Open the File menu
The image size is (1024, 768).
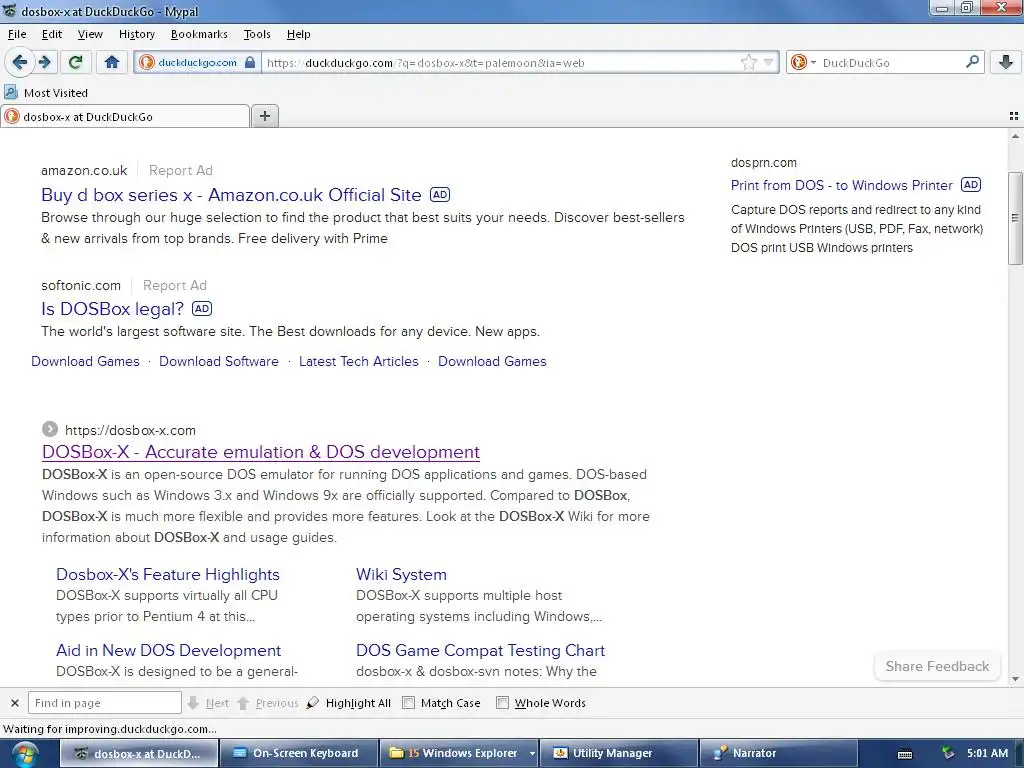coord(17,34)
